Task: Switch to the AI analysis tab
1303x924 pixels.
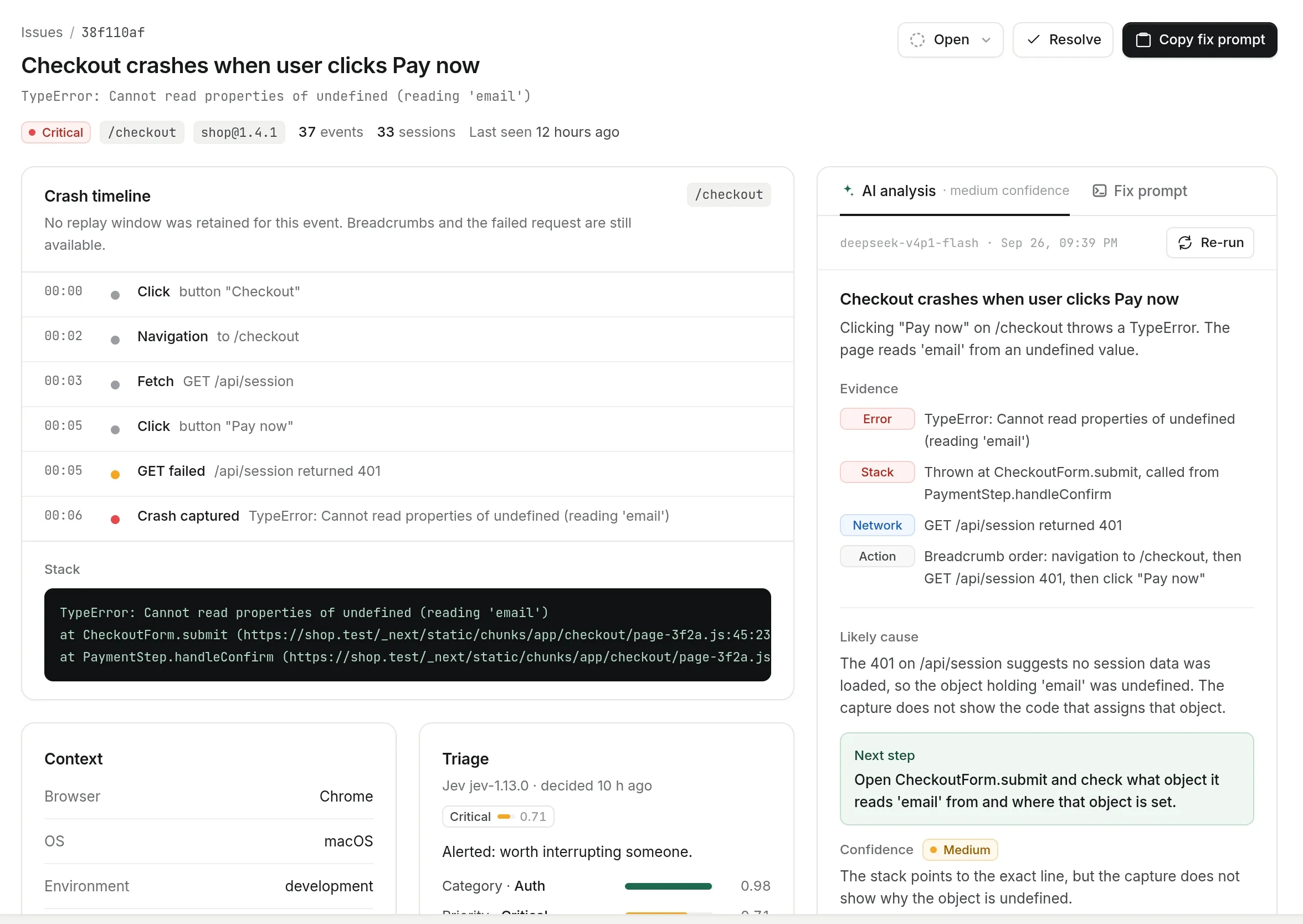Action: coord(954,191)
